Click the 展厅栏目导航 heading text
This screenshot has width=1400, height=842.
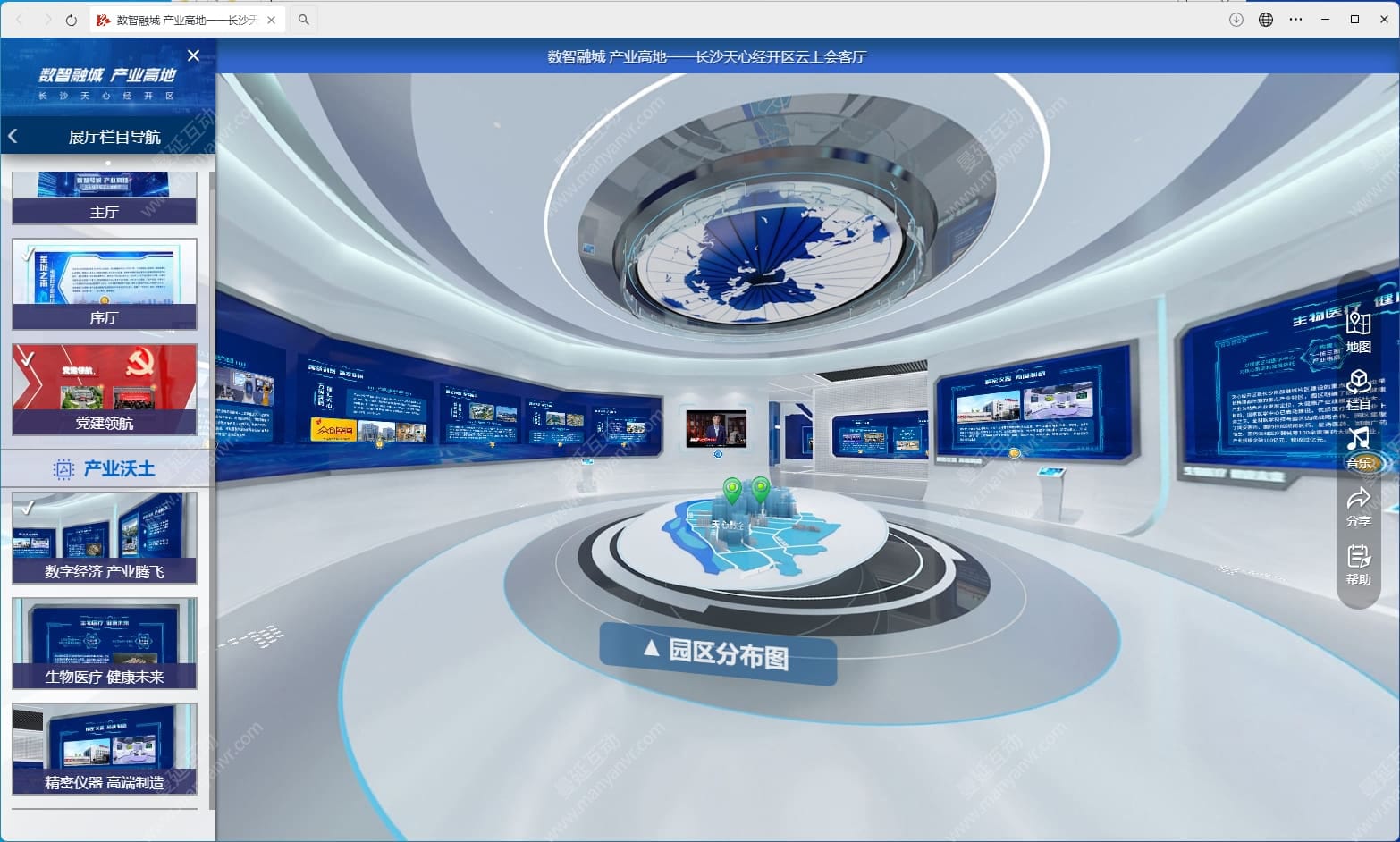[x=114, y=137]
